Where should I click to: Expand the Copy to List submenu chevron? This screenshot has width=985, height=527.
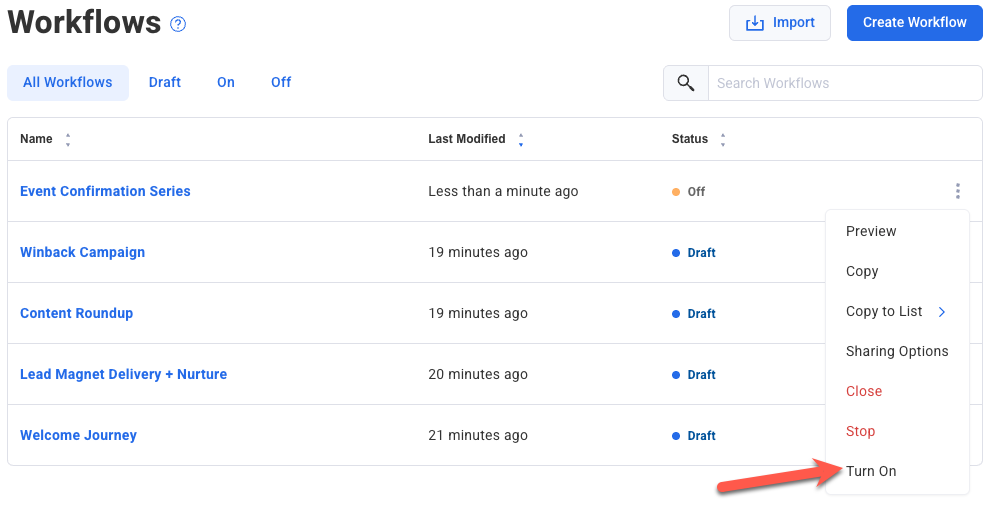941,312
